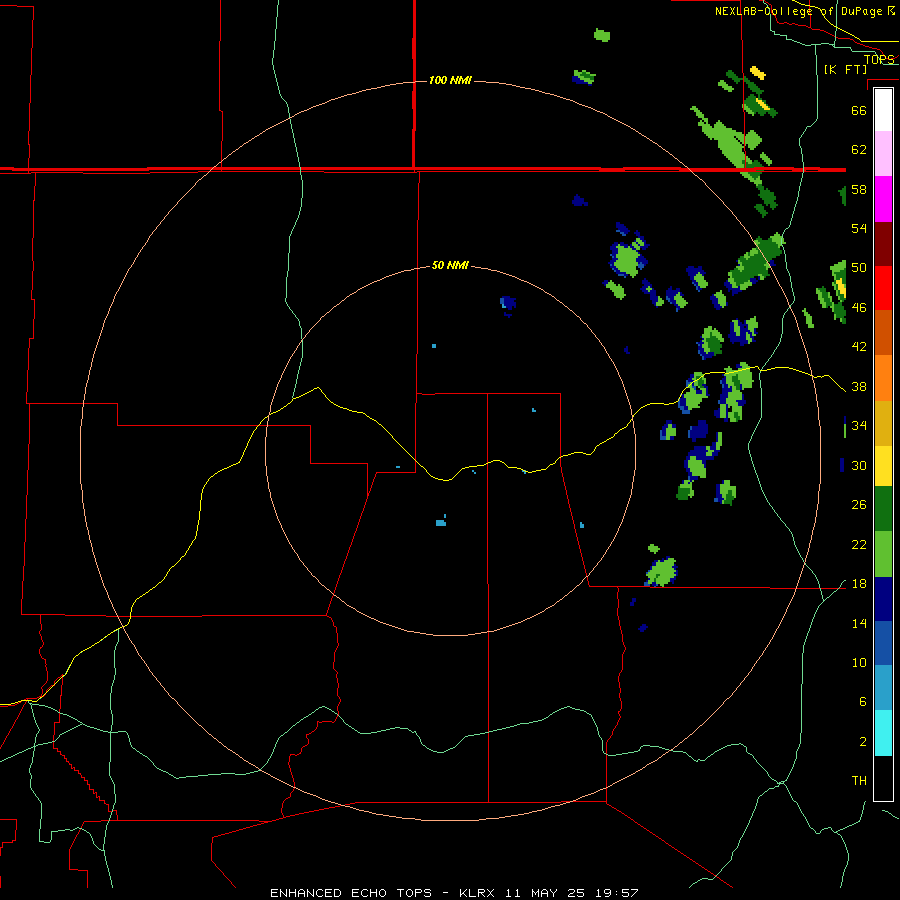
Task: Click the 'TH' threshold label
Action: click(x=859, y=780)
